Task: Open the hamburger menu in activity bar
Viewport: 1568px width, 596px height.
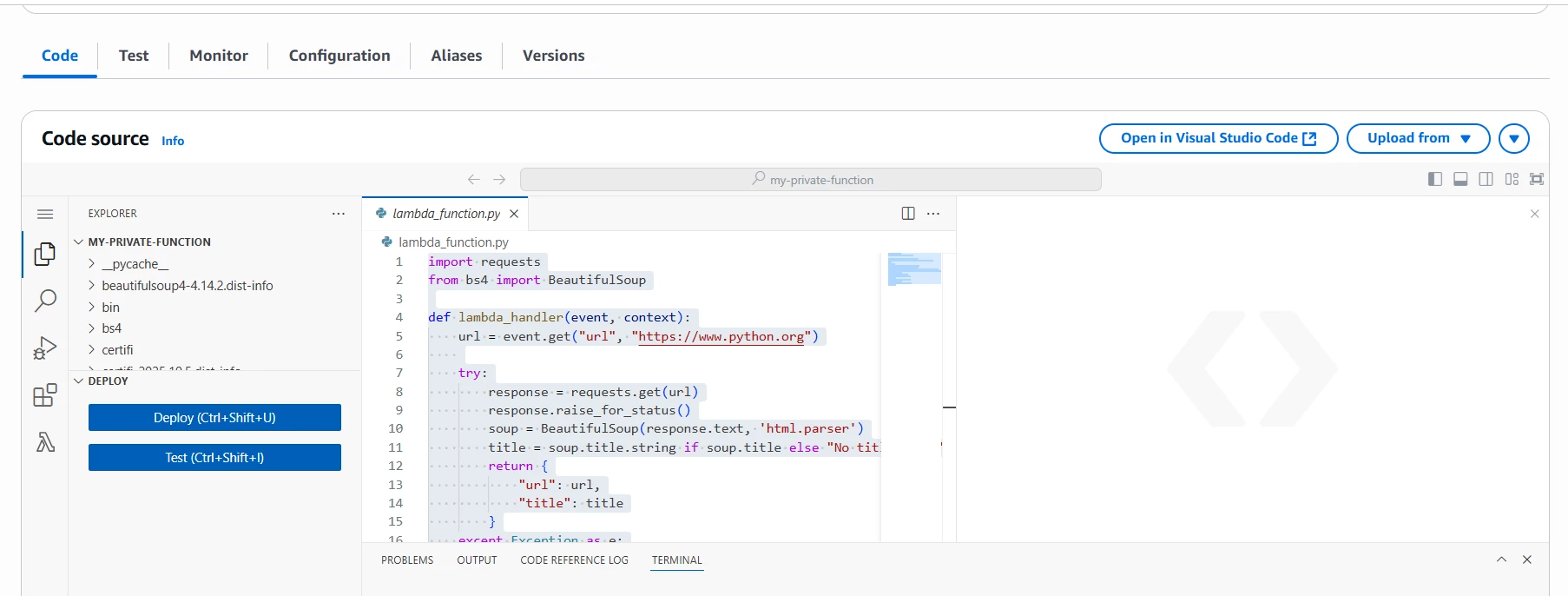Action: tap(45, 214)
